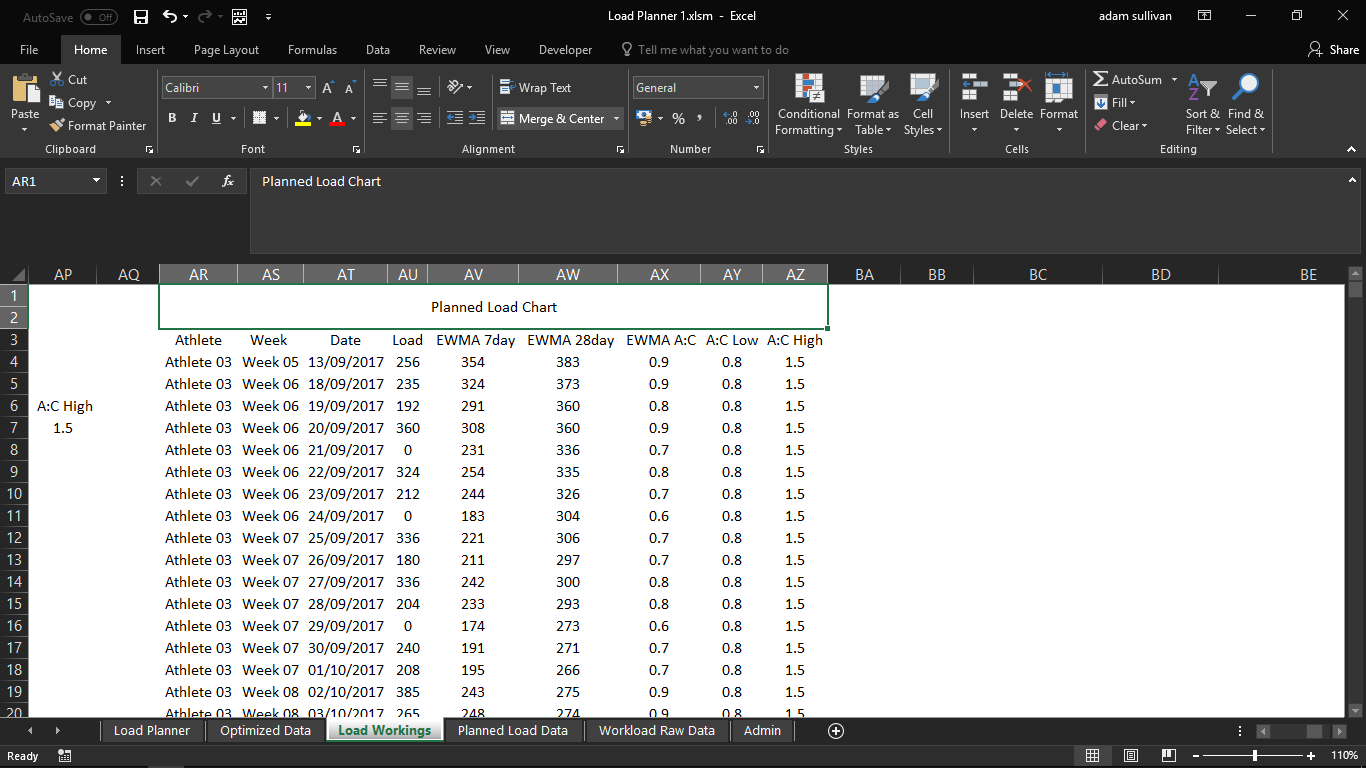This screenshot has width=1366, height=768.
Task: Open Sort & Filter tool
Action: coord(1202,104)
